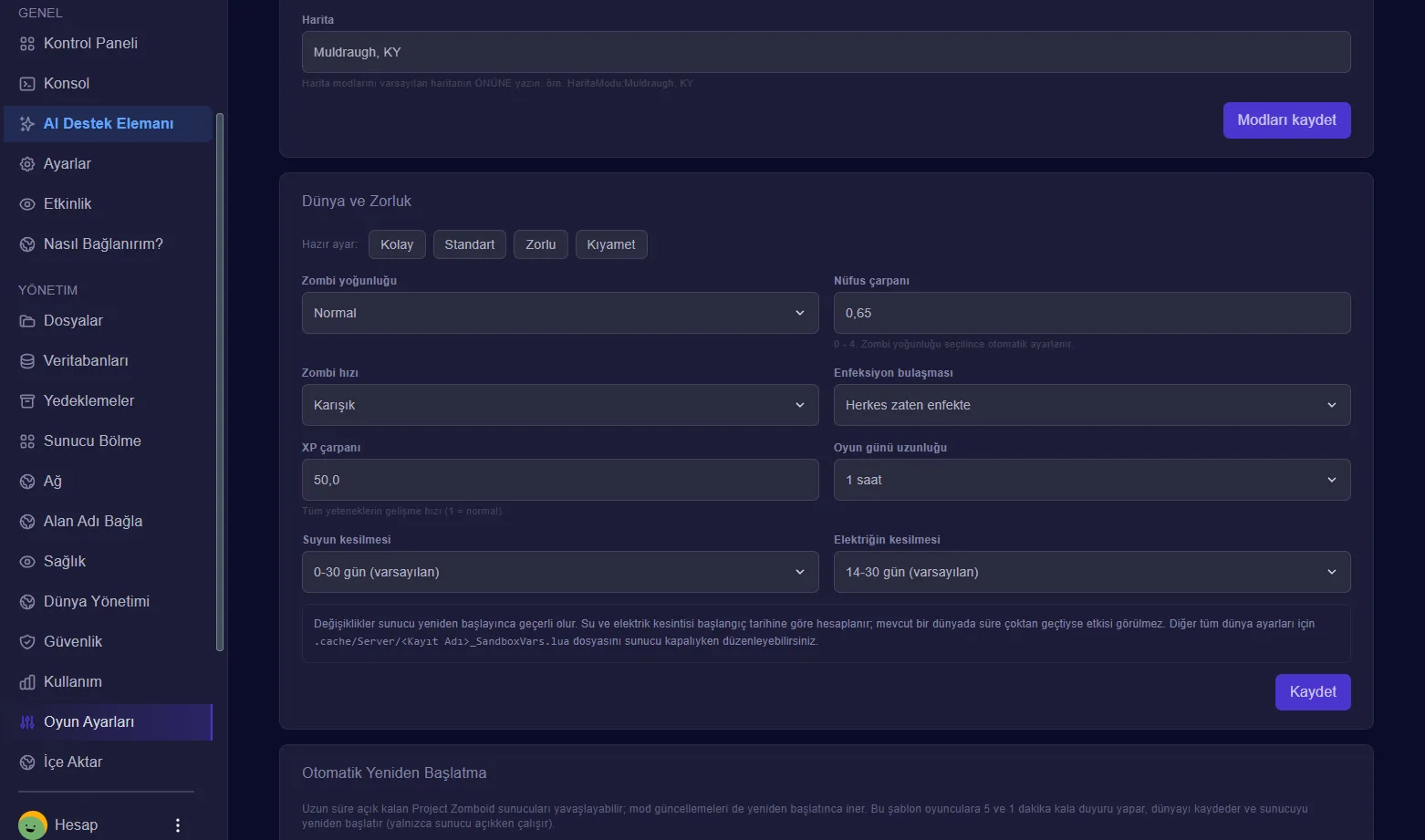Expand the Zombi yoğunluğu dropdown
The width and height of the screenshot is (1425, 840).
560,313
